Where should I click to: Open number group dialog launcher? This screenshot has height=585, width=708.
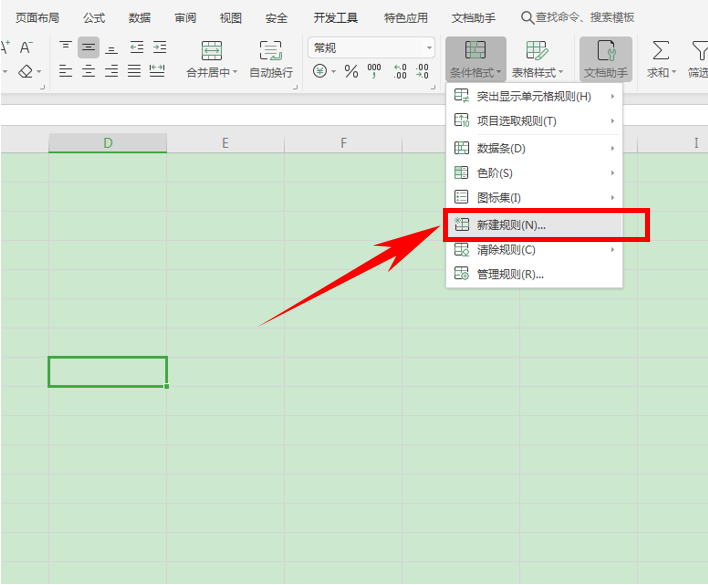(433, 87)
